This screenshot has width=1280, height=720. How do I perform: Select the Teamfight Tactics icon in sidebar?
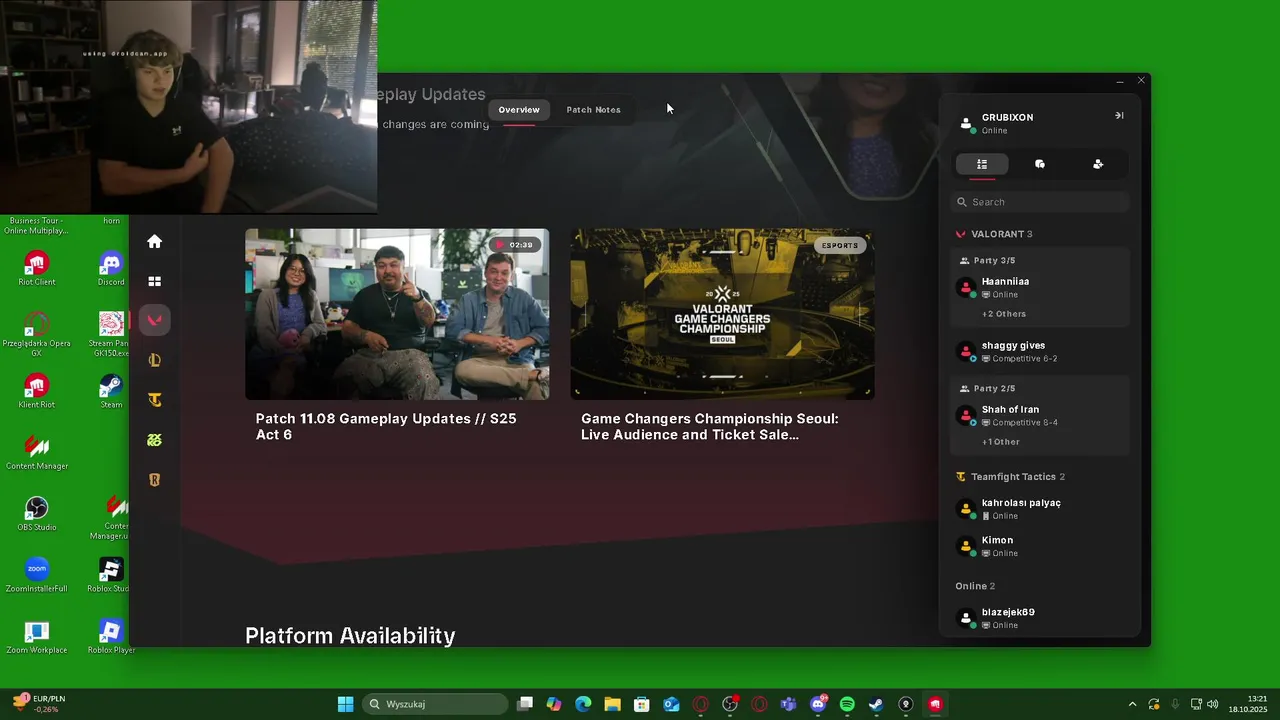click(x=154, y=400)
